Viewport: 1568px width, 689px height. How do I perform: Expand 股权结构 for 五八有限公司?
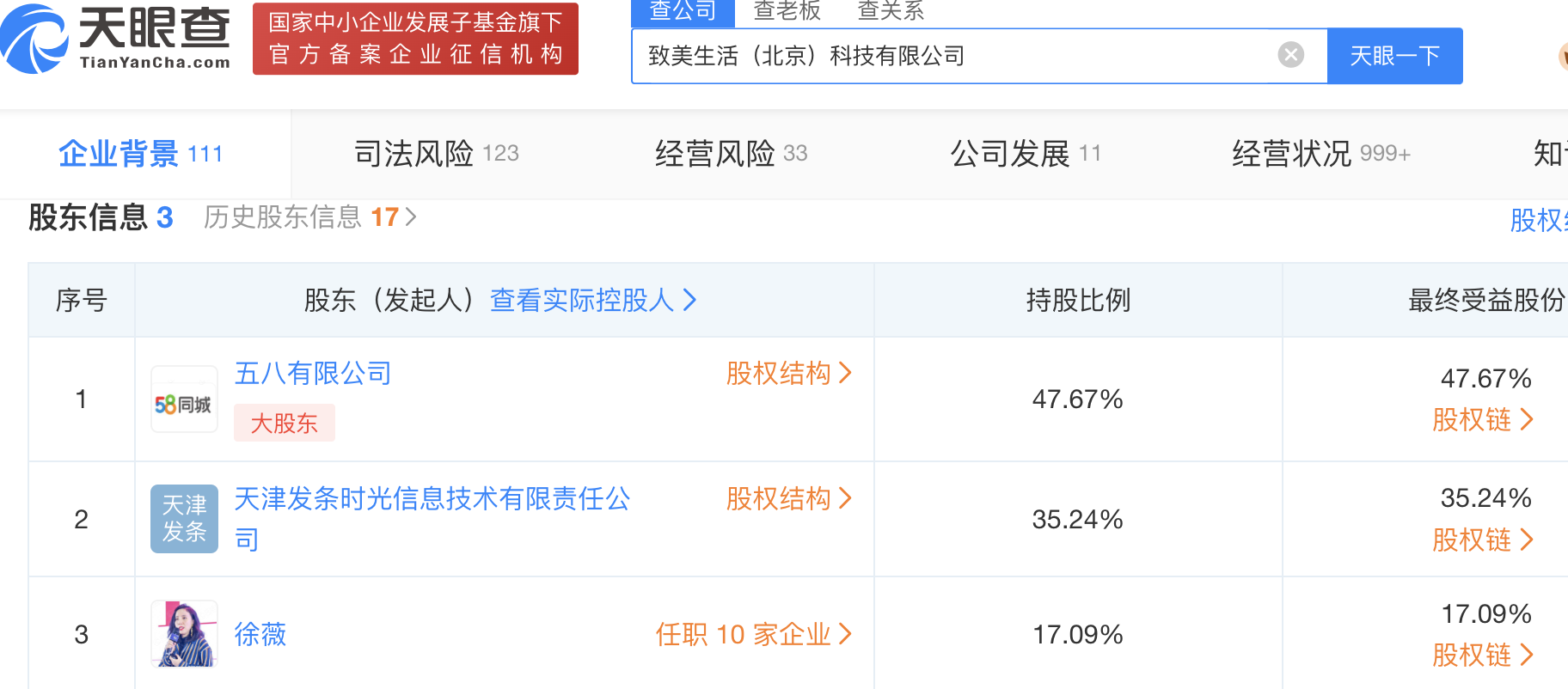click(x=788, y=373)
